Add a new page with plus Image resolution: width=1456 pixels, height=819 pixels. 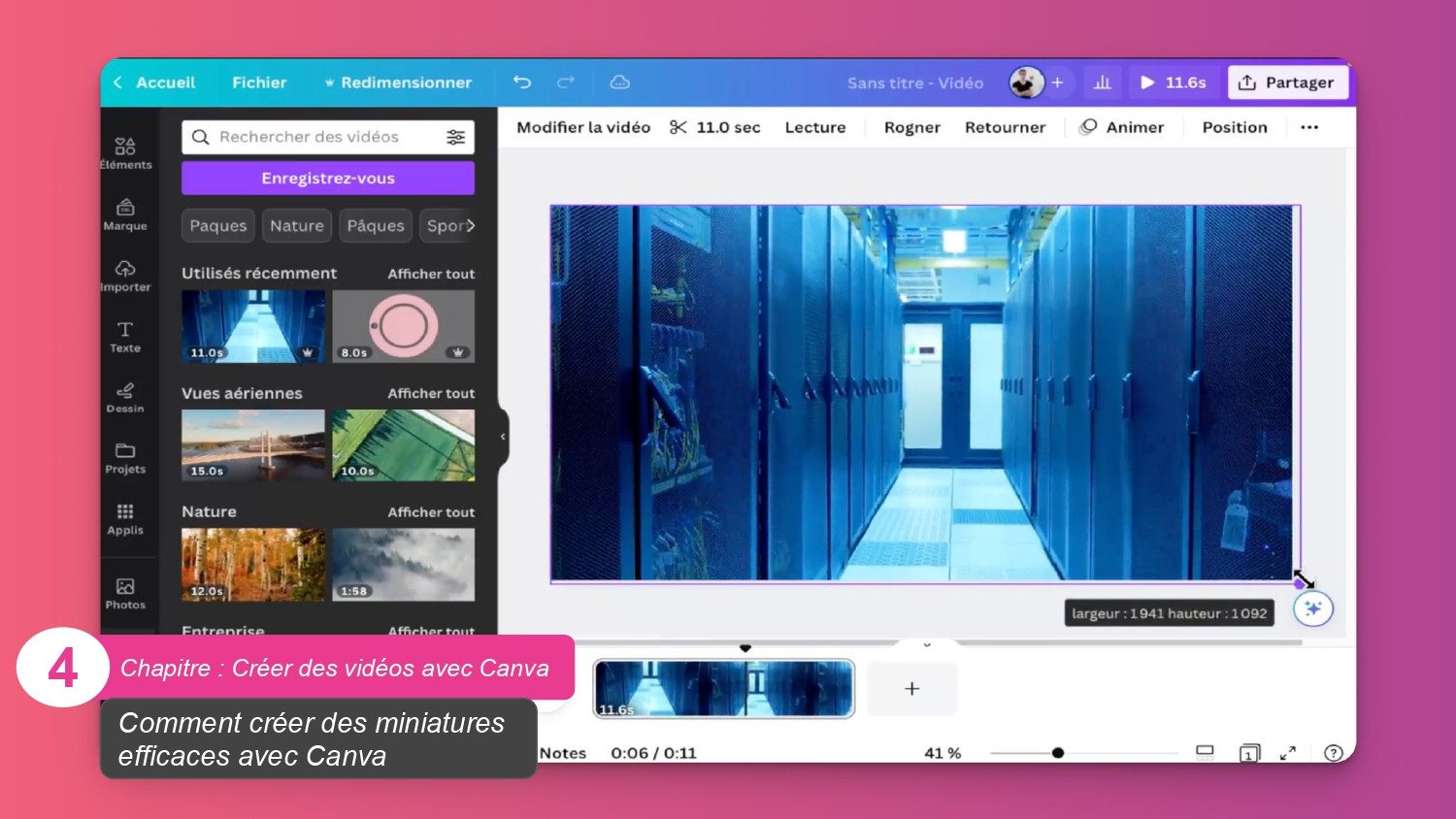[x=911, y=689]
